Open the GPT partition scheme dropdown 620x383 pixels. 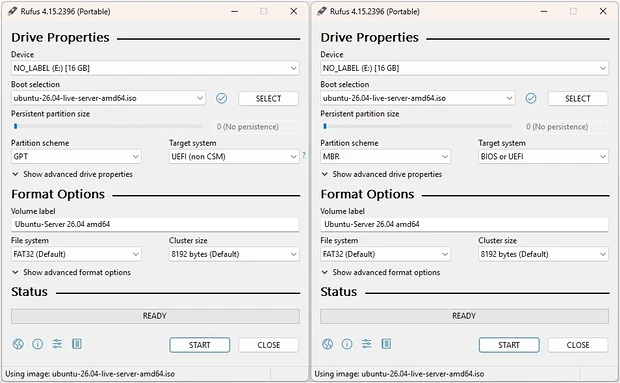click(x=76, y=157)
